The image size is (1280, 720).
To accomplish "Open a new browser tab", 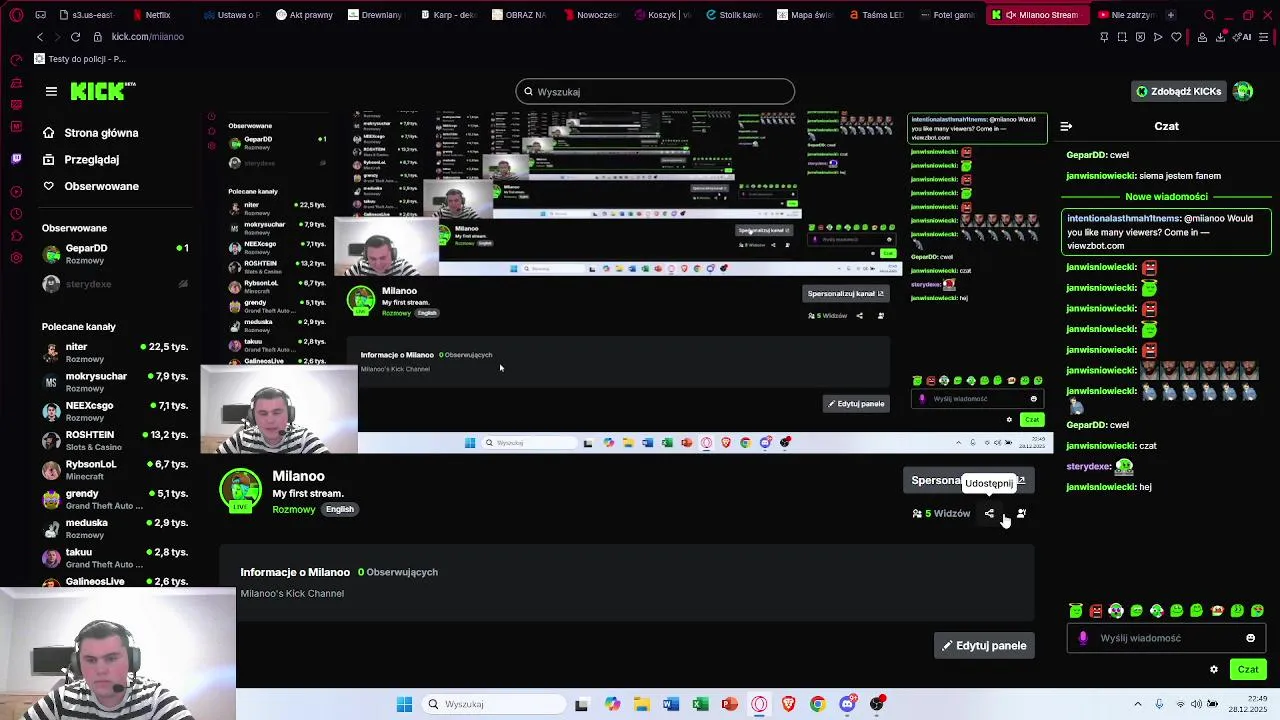I will click(1170, 15).
